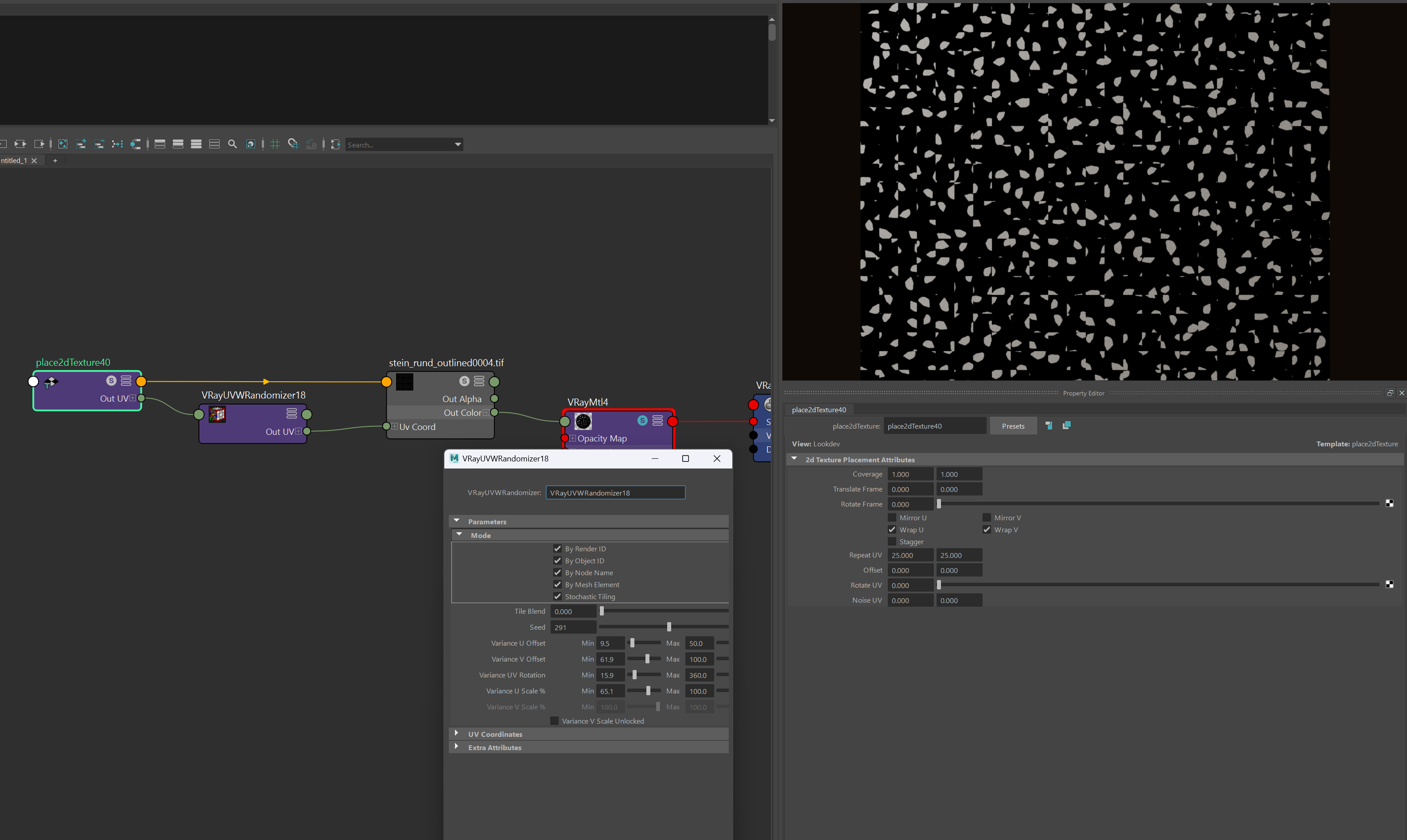This screenshot has width=1407, height=840.
Task: Select the Untitled_1 node editor tab
Action: (14, 161)
